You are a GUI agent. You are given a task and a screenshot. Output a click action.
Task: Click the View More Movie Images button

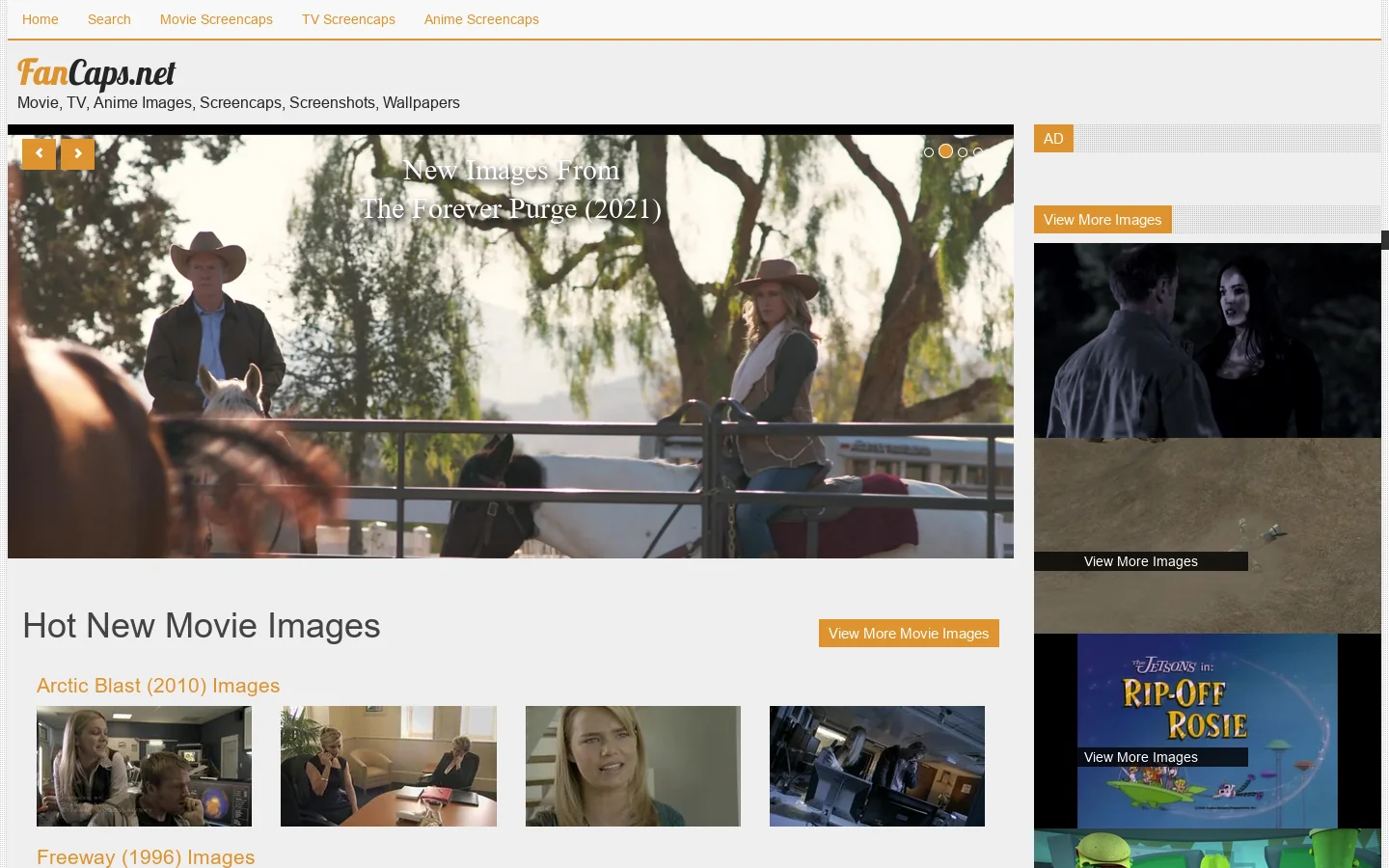click(x=909, y=634)
